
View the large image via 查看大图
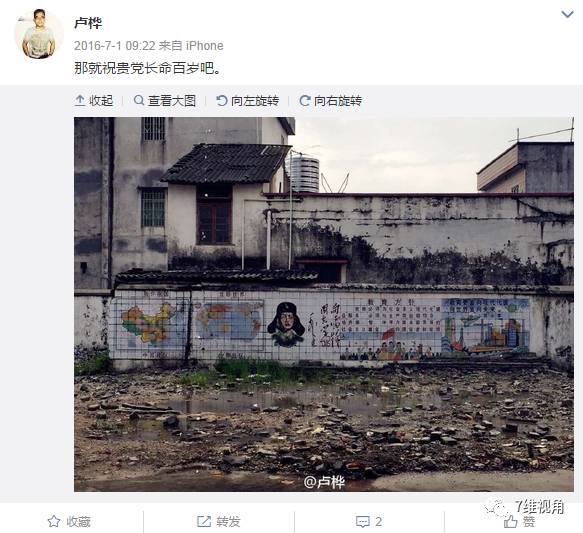pyautogui.click(x=172, y=101)
